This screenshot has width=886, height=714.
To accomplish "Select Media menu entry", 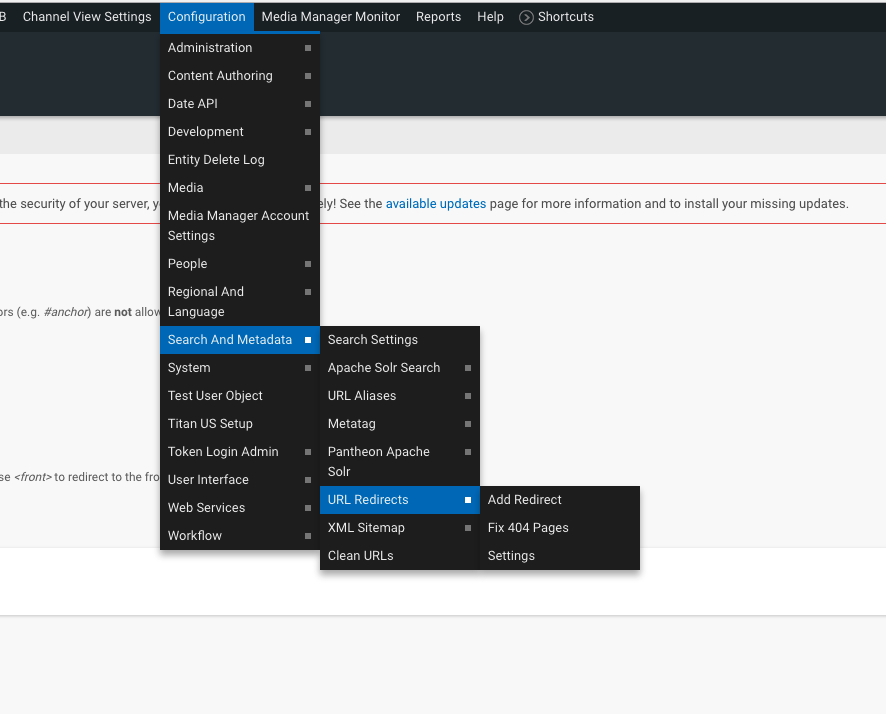I will (240, 188).
